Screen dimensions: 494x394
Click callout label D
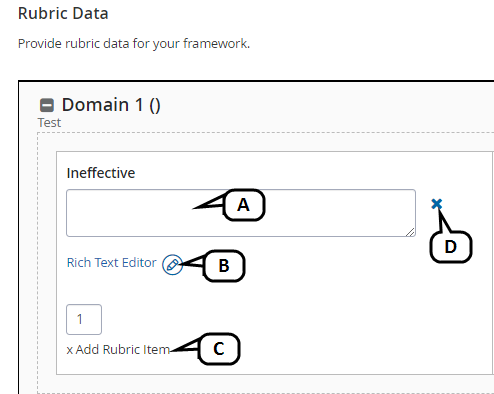(451, 247)
